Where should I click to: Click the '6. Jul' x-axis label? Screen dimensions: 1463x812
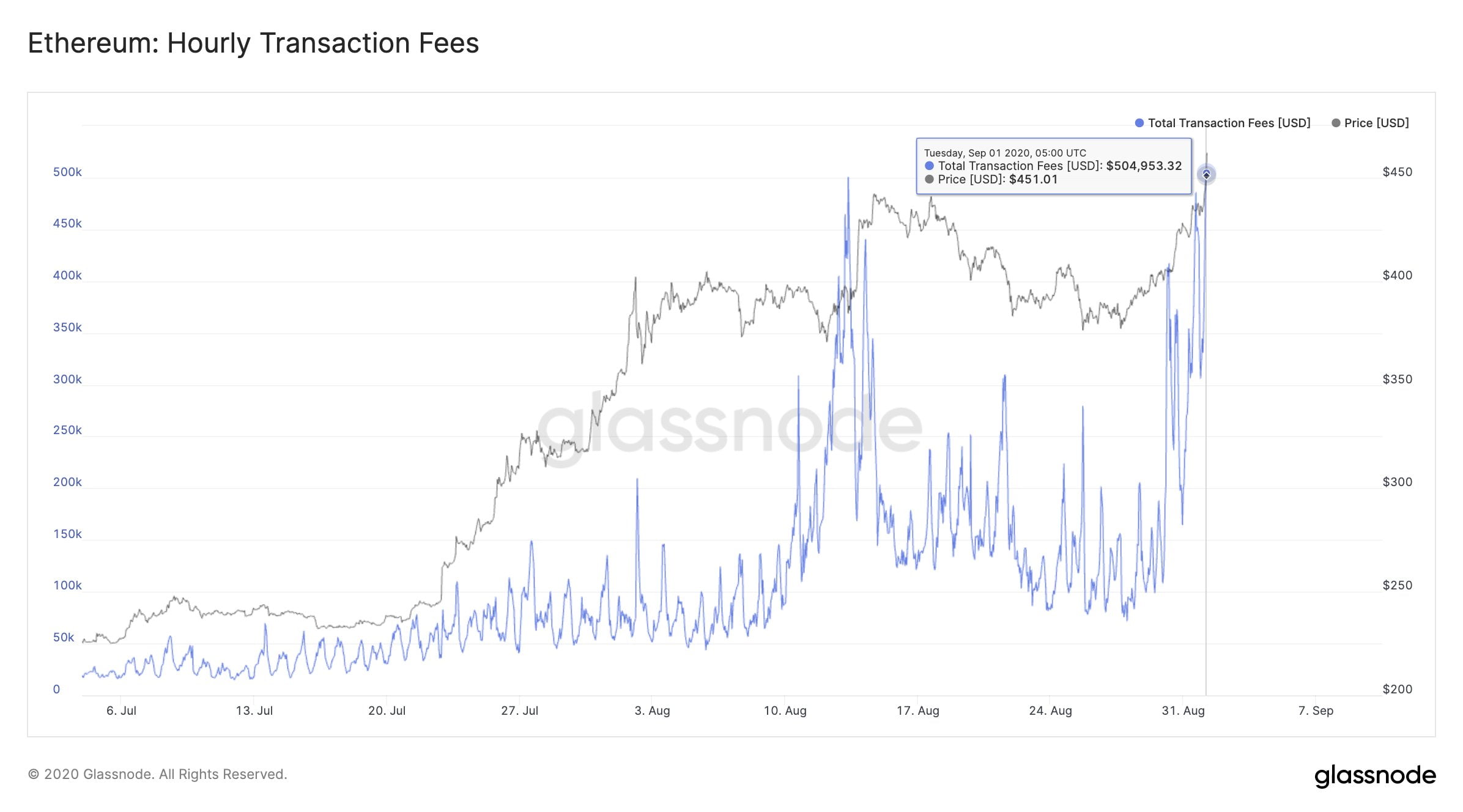pyautogui.click(x=121, y=711)
